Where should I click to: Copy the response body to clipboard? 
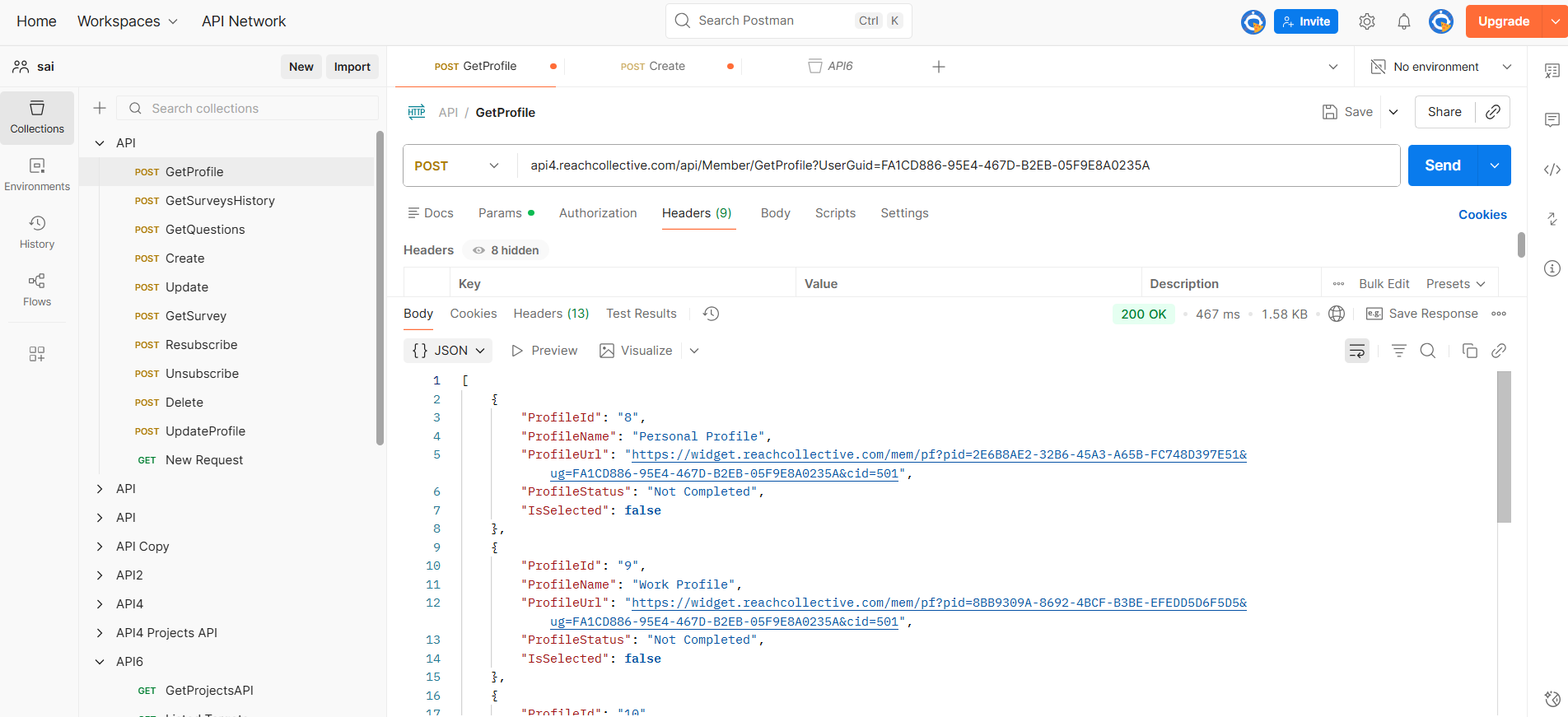pyautogui.click(x=1469, y=351)
